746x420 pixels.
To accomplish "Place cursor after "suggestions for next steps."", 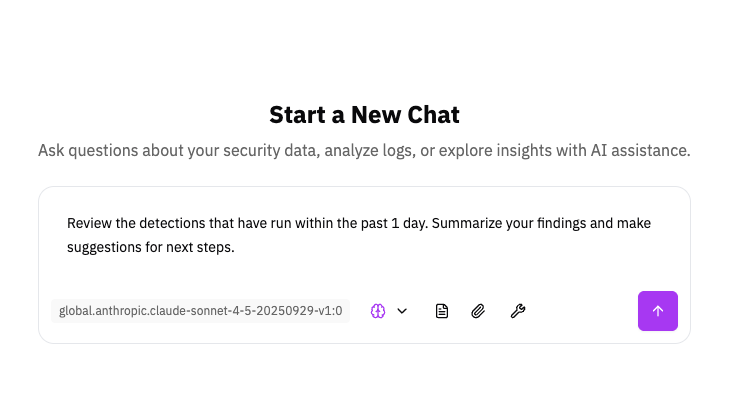I will [235, 247].
